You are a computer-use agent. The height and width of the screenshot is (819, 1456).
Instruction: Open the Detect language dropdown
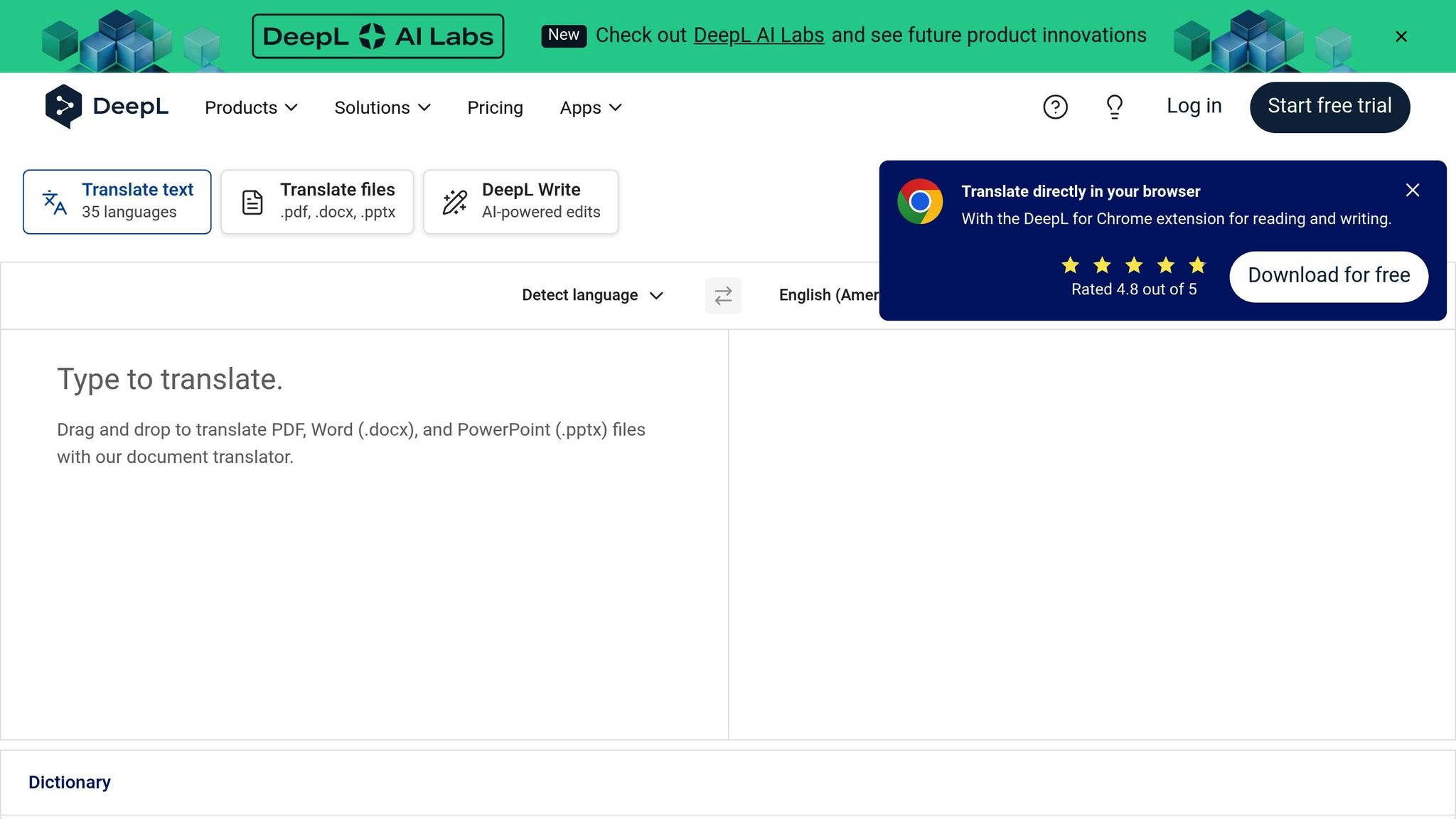click(x=592, y=295)
